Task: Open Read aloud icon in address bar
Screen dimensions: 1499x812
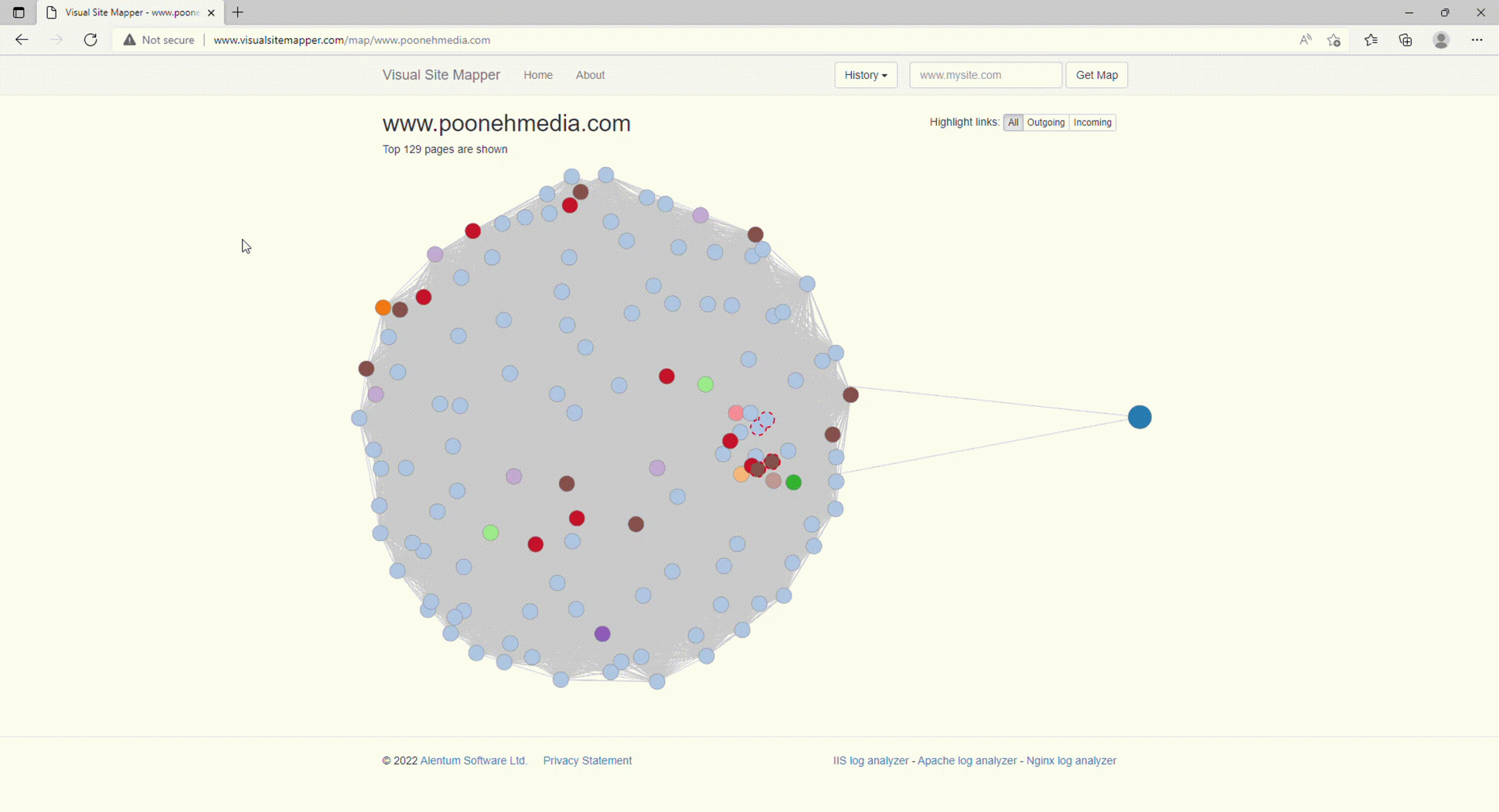Action: point(1305,40)
